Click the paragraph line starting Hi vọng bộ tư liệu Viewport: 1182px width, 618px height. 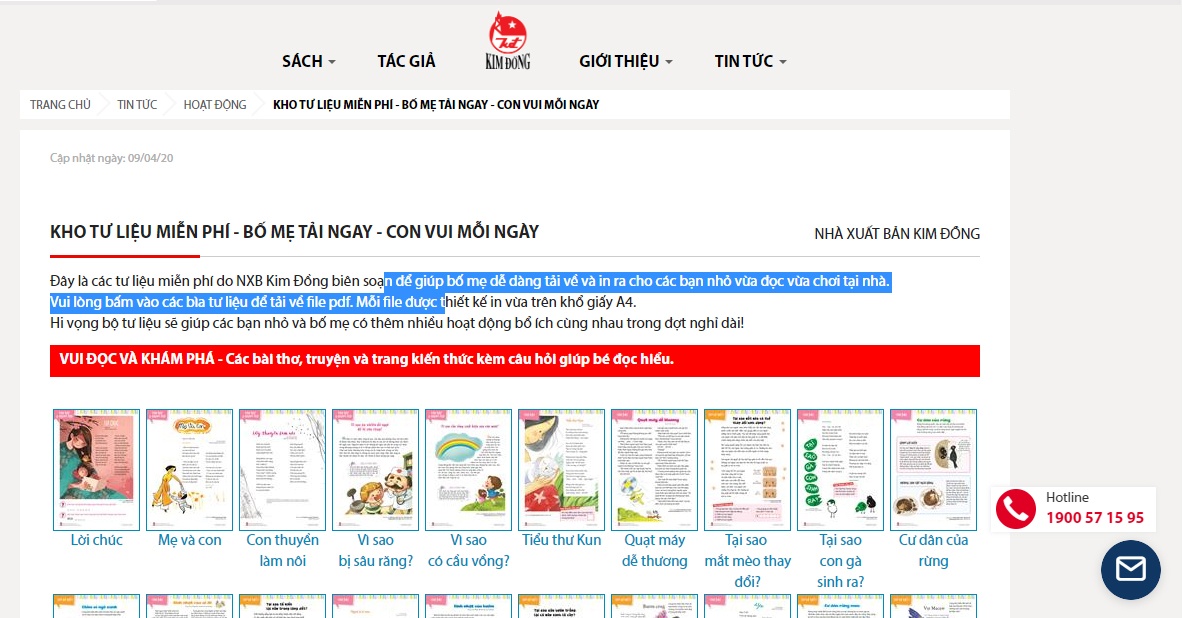click(397, 323)
